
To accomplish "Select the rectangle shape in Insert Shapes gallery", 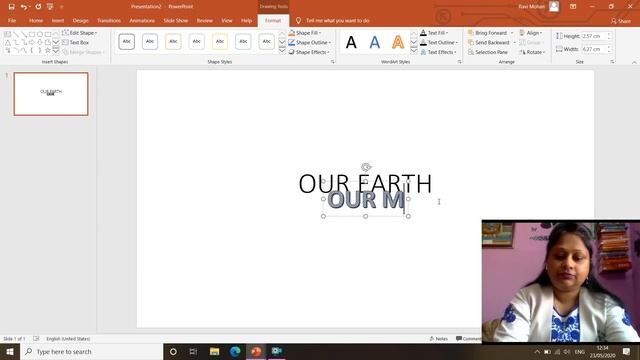I will [x=32, y=34].
